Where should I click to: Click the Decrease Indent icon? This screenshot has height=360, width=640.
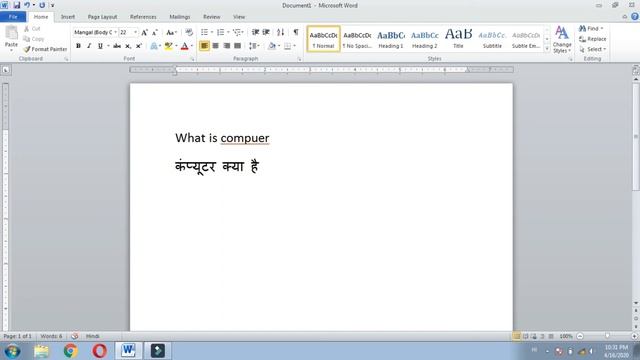tap(256, 32)
